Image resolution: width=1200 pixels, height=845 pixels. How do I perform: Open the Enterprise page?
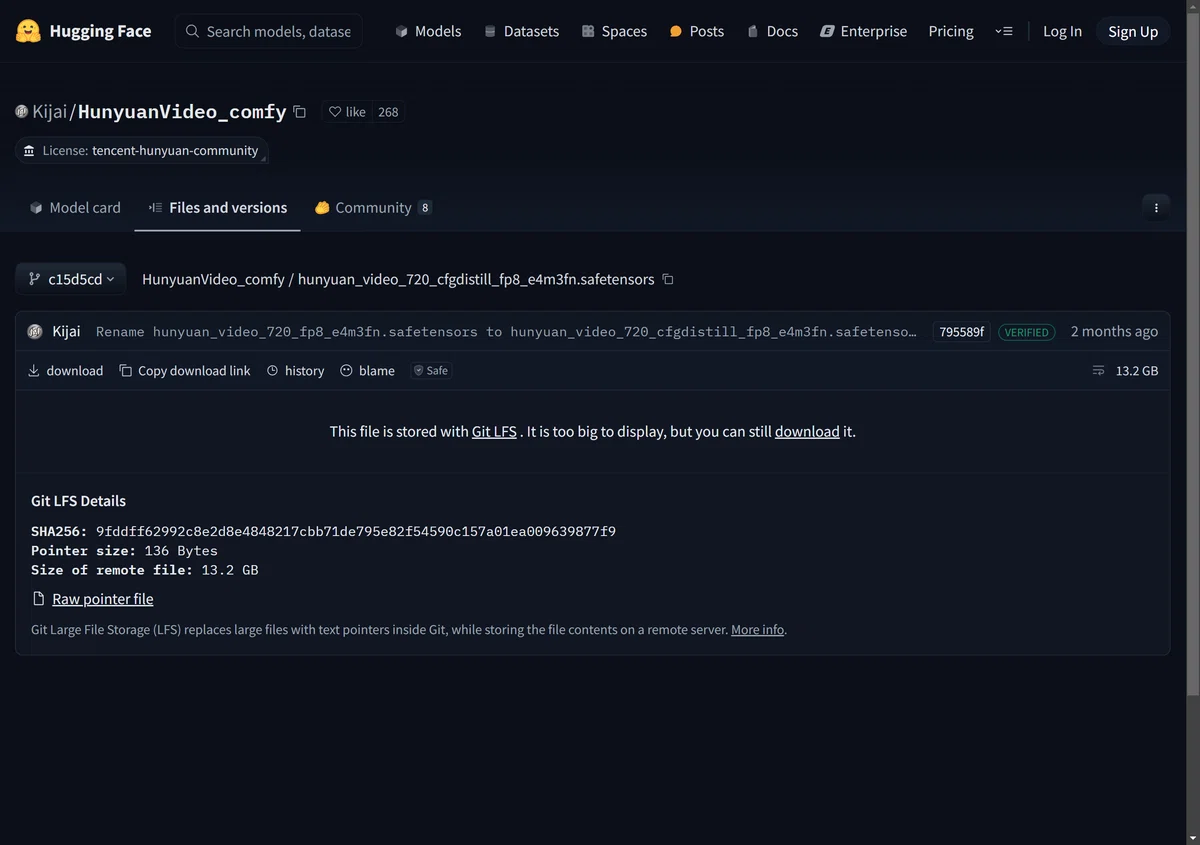point(863,31)
